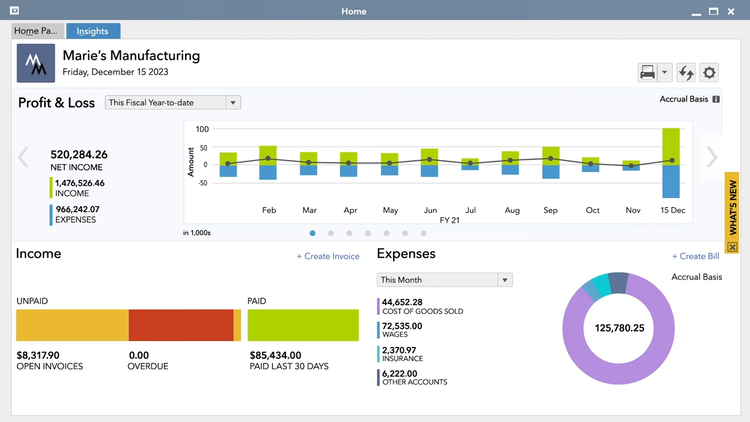Open the What's New side panel

point(732,207)
